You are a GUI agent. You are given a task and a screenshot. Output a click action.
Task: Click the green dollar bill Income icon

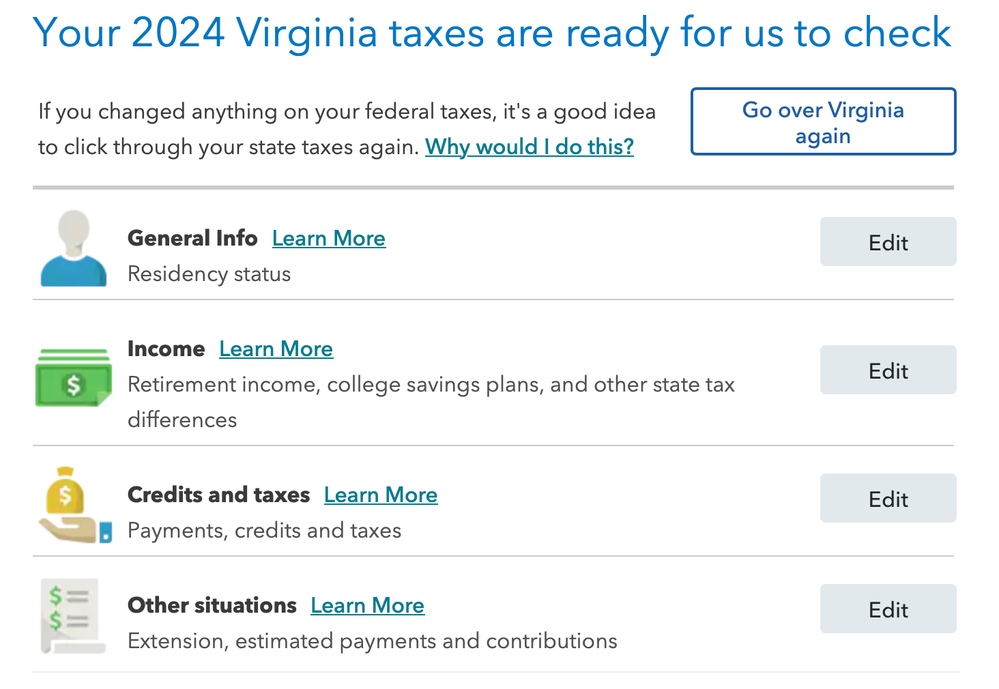73,378
